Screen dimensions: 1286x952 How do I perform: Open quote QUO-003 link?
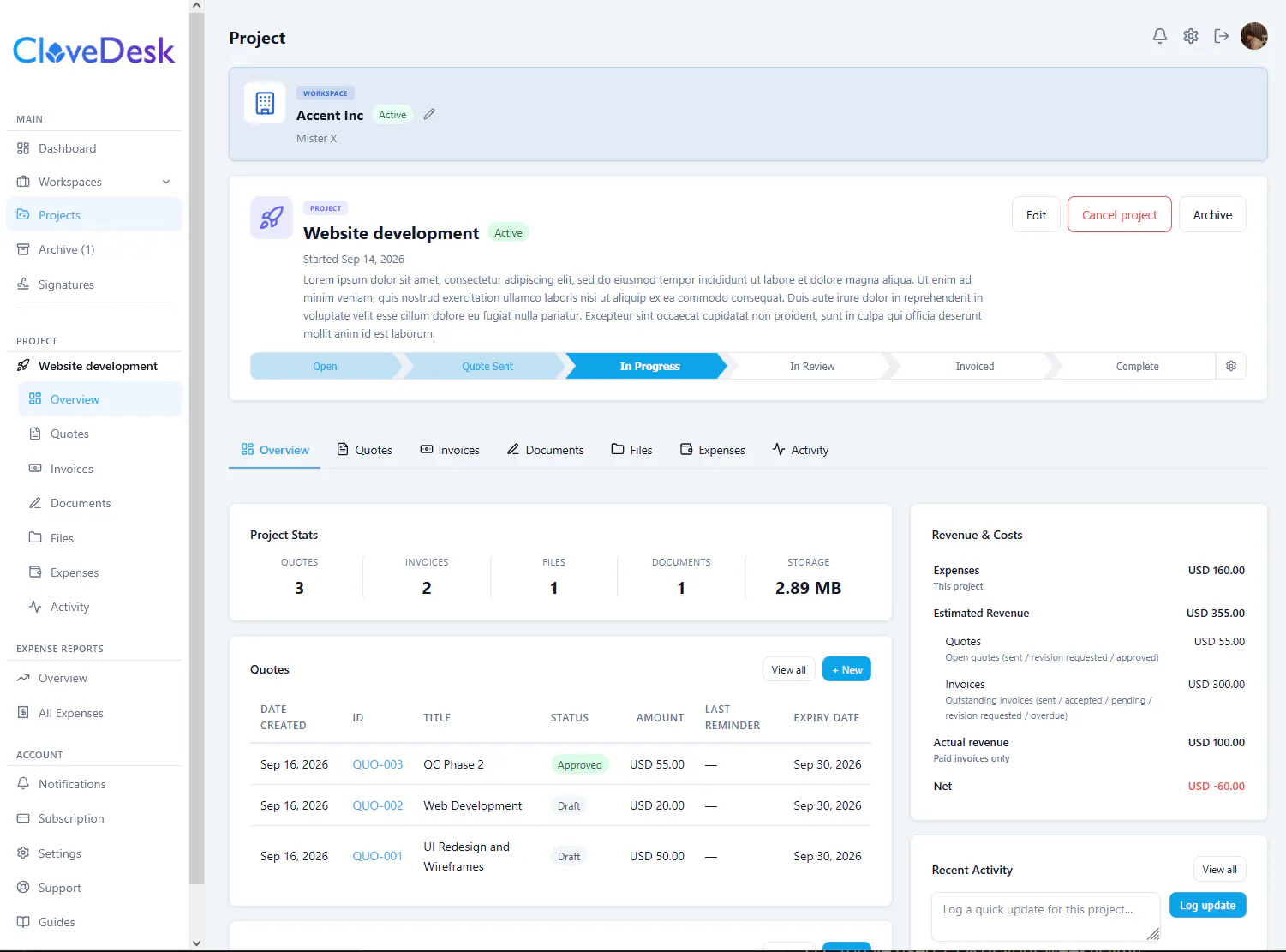[377, 764]
